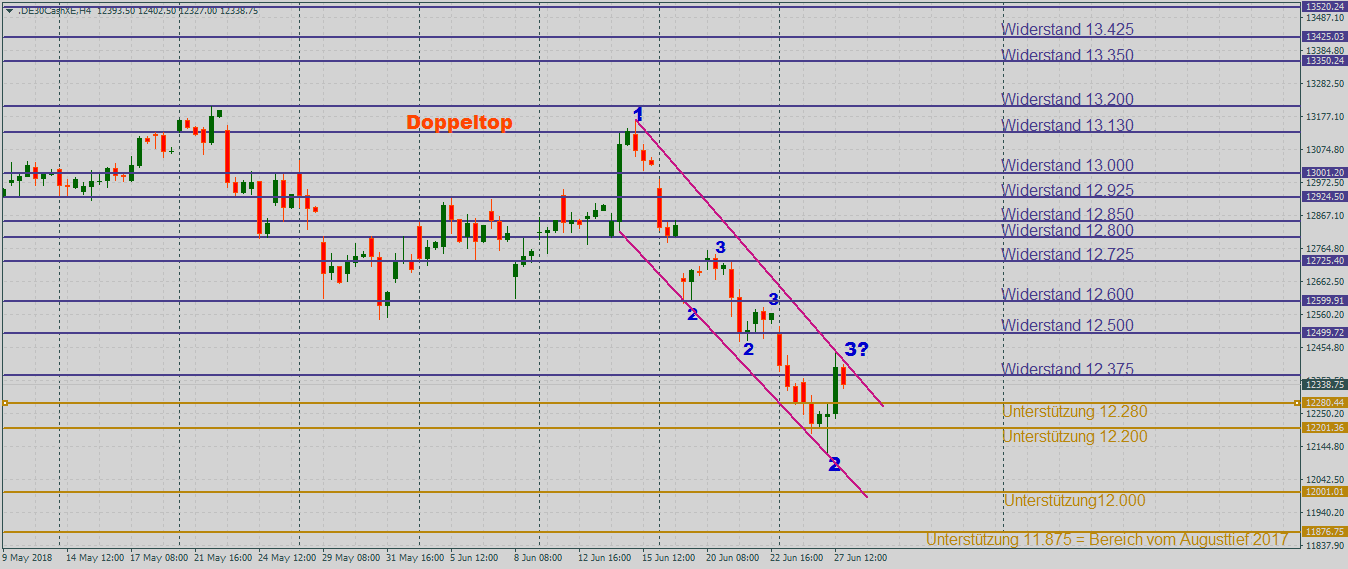
Task: Click the 20 Jun 08:00 time axis label
Action: [x=732, y=558]
